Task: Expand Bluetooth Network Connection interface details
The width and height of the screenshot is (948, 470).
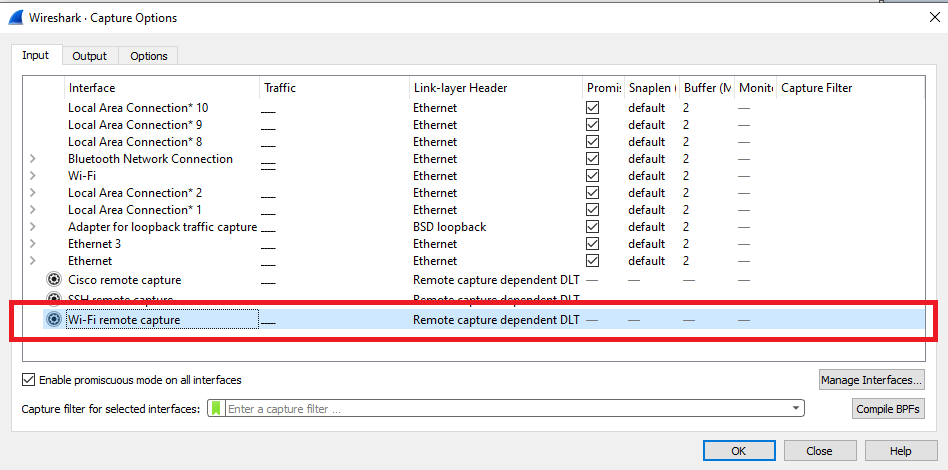Action: pyautogui.click(x=33, y=158)
